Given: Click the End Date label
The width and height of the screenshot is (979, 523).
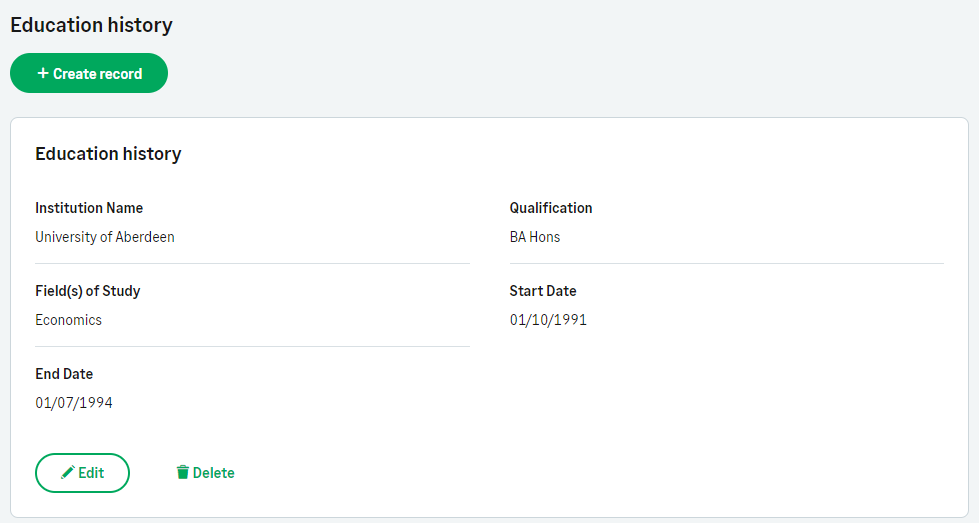Looking at the screenshot, I should tap(64, 374).
